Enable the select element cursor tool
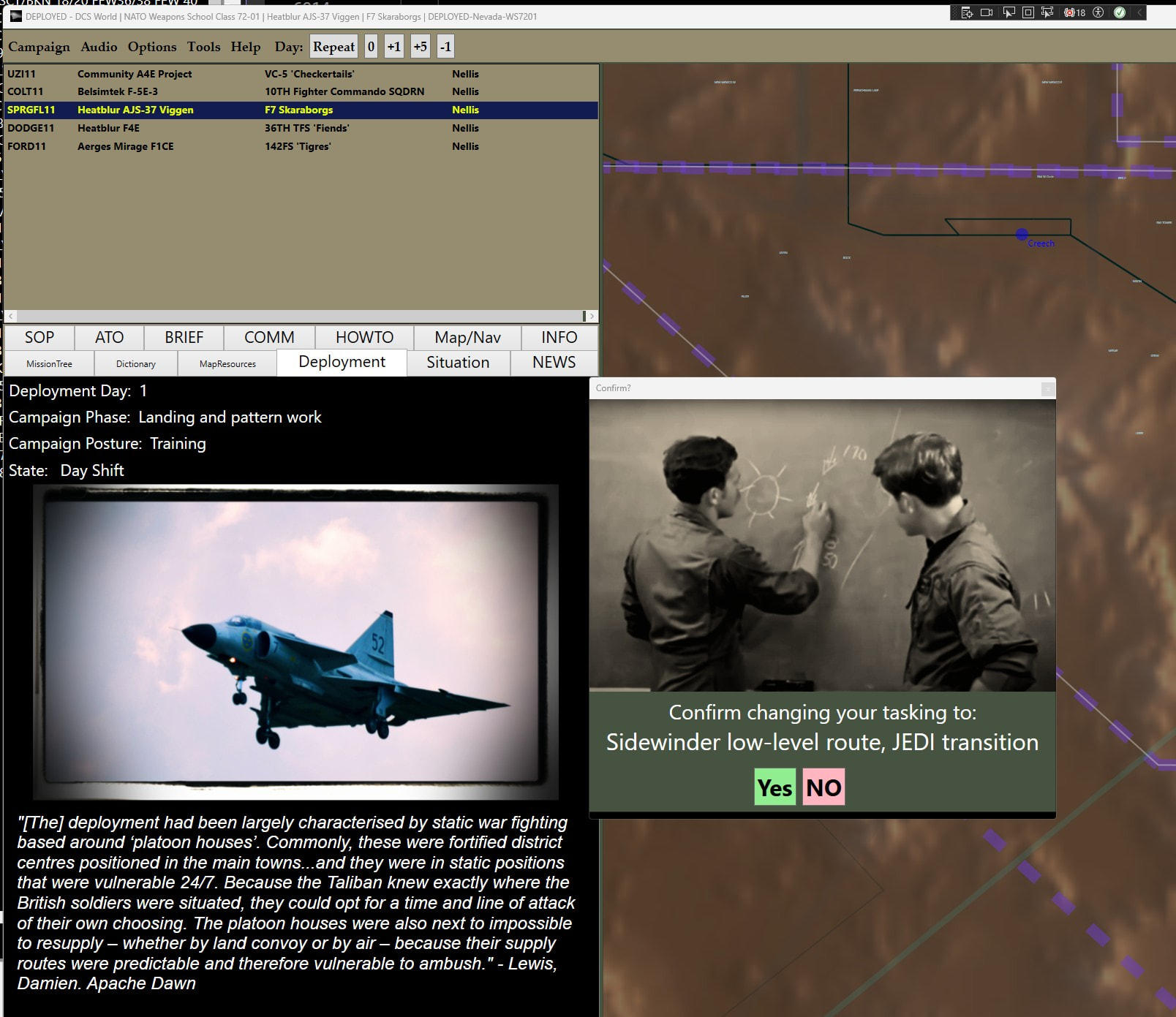 click(x=1009, y=12)
